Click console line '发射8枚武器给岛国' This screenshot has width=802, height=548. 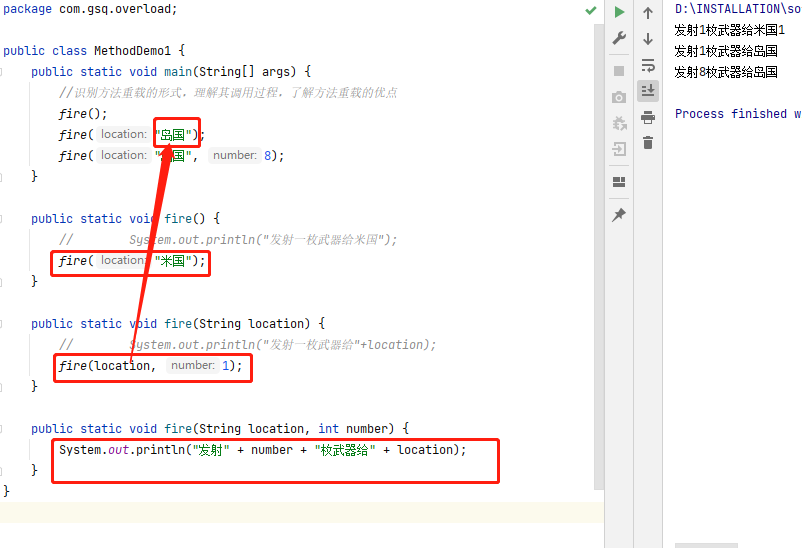[x=726, y=72]
